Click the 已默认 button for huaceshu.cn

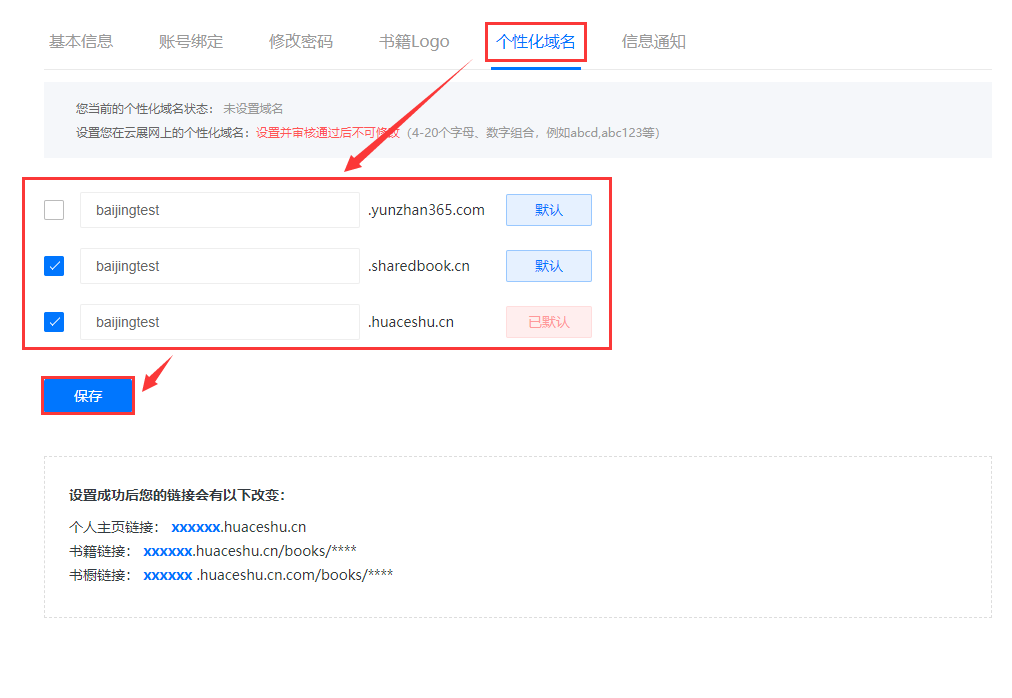click(548, 322)
